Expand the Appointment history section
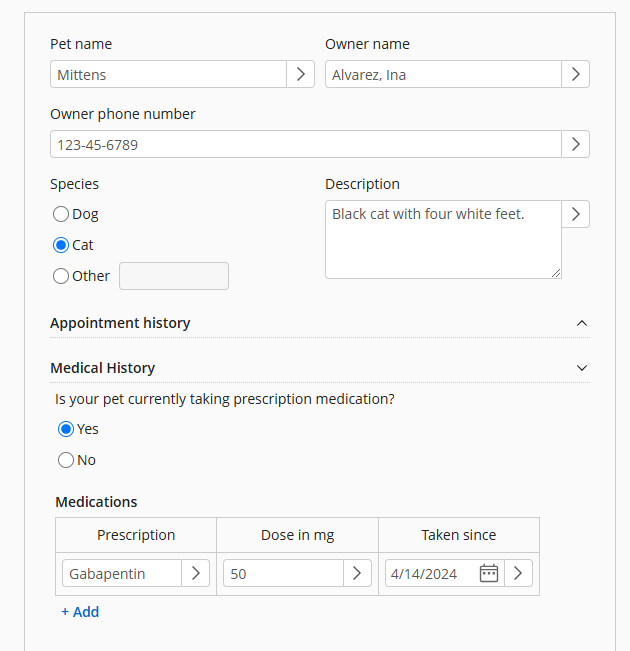This screenshot has width=630, height=651. [x=582, y=323]
